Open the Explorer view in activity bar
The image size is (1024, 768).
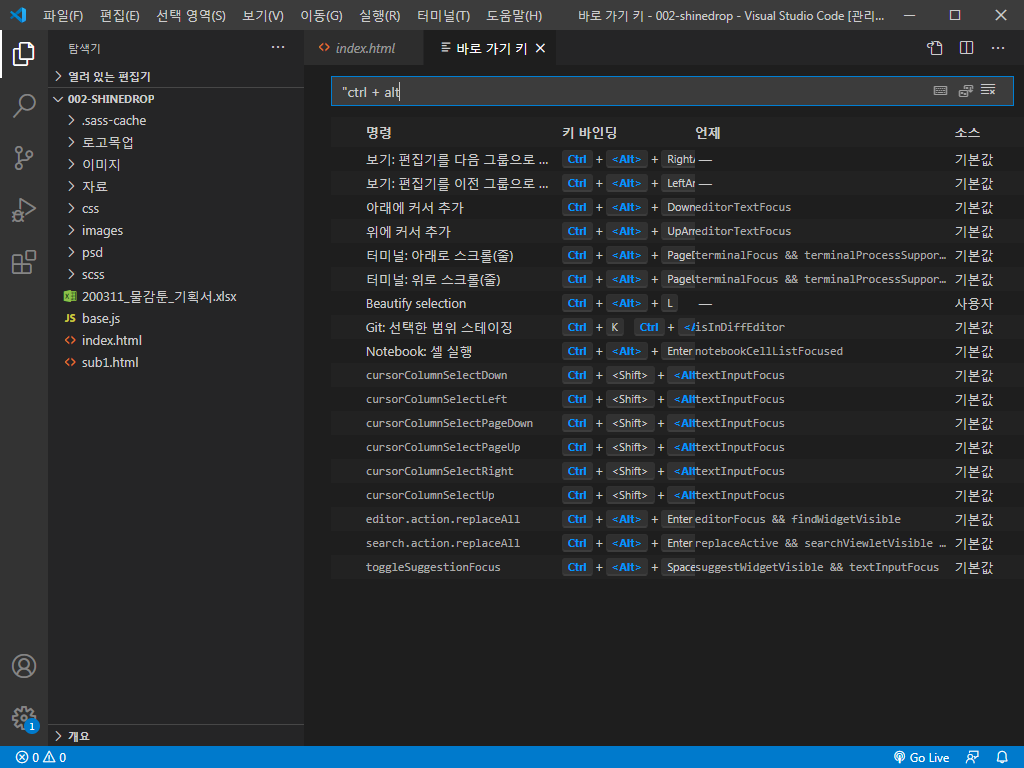[24, 54]
